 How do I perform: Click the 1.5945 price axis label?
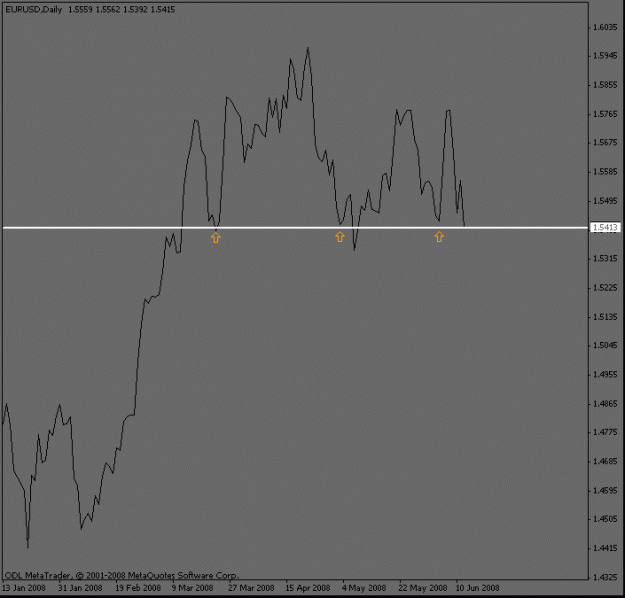tap(605, 55)
